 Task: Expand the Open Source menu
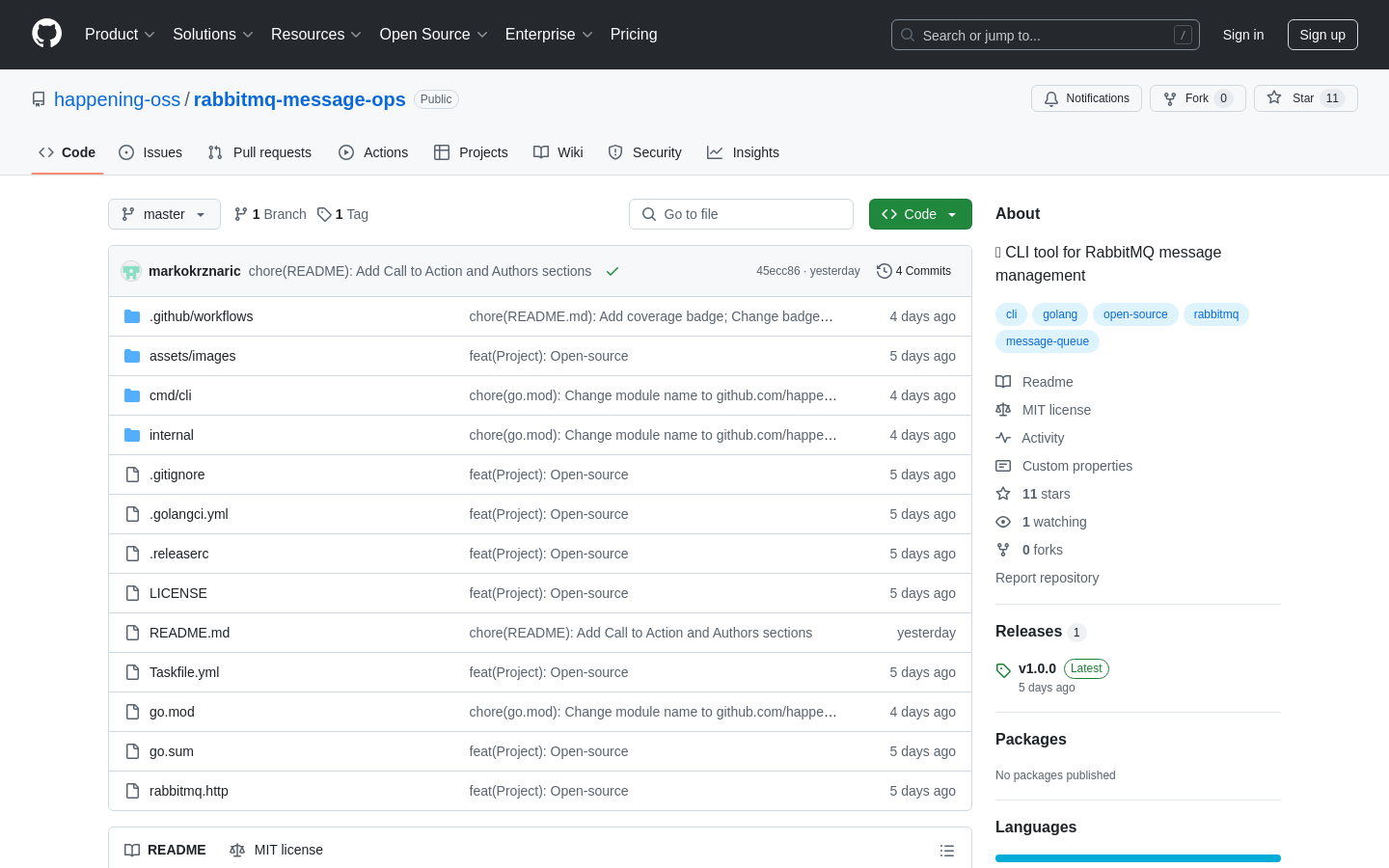[x=433, y=35]
